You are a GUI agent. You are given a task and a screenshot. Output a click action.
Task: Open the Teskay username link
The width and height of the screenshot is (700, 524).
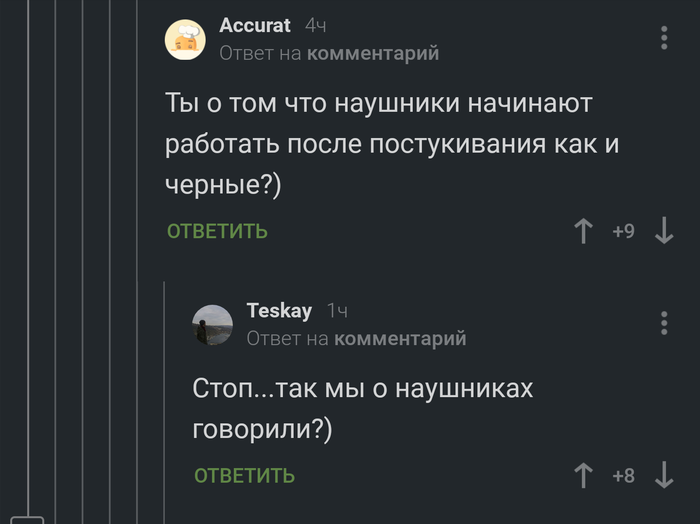pos(279,311)
